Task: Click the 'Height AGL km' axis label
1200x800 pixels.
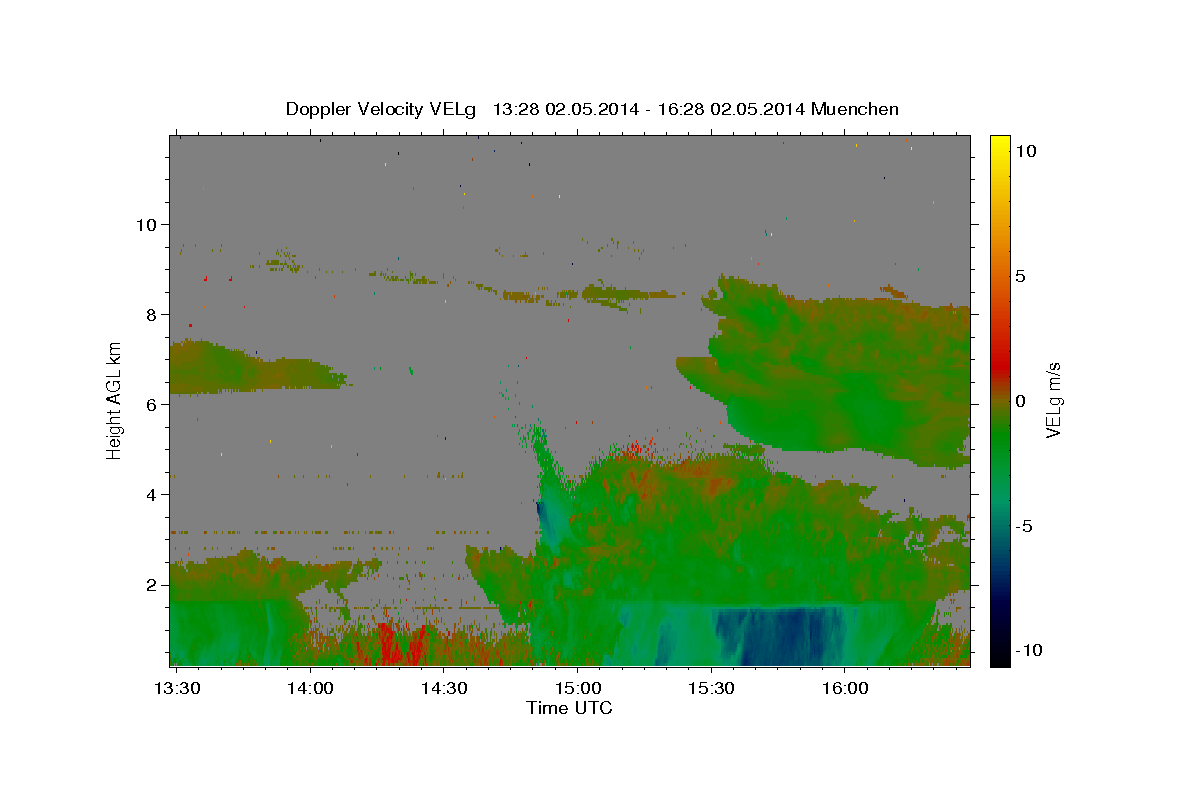Action: click(x=115, y=400)
